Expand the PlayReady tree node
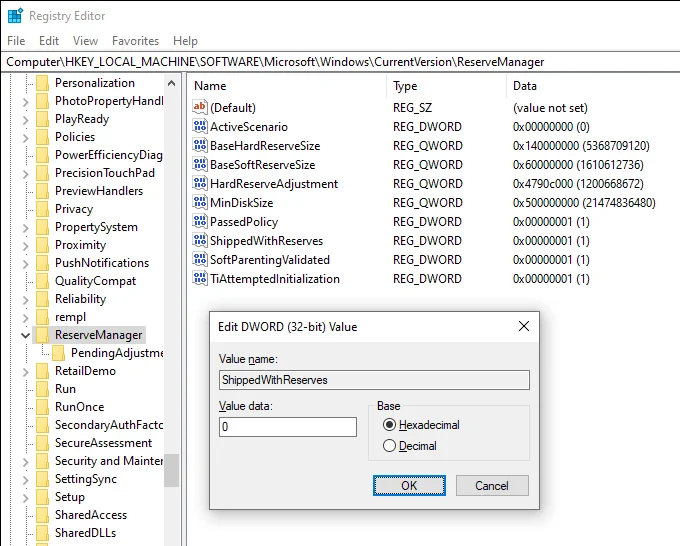Viewport: 680px width, 546px height. coord(26,120)
